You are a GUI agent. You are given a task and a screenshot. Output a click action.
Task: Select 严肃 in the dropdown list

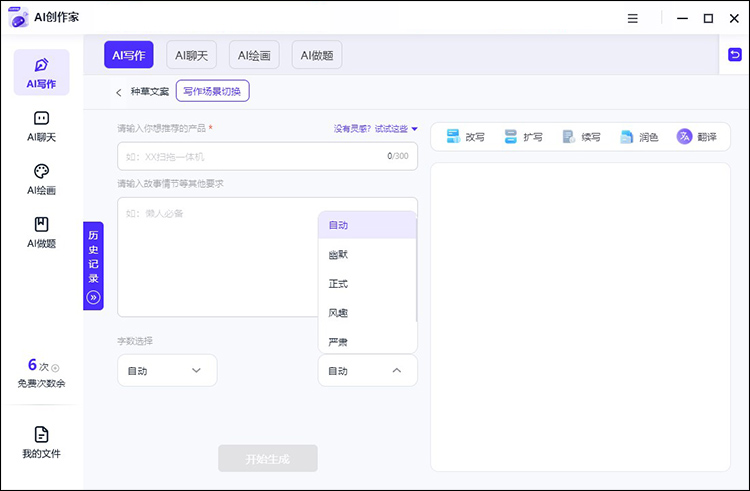[x=367, y=341]
